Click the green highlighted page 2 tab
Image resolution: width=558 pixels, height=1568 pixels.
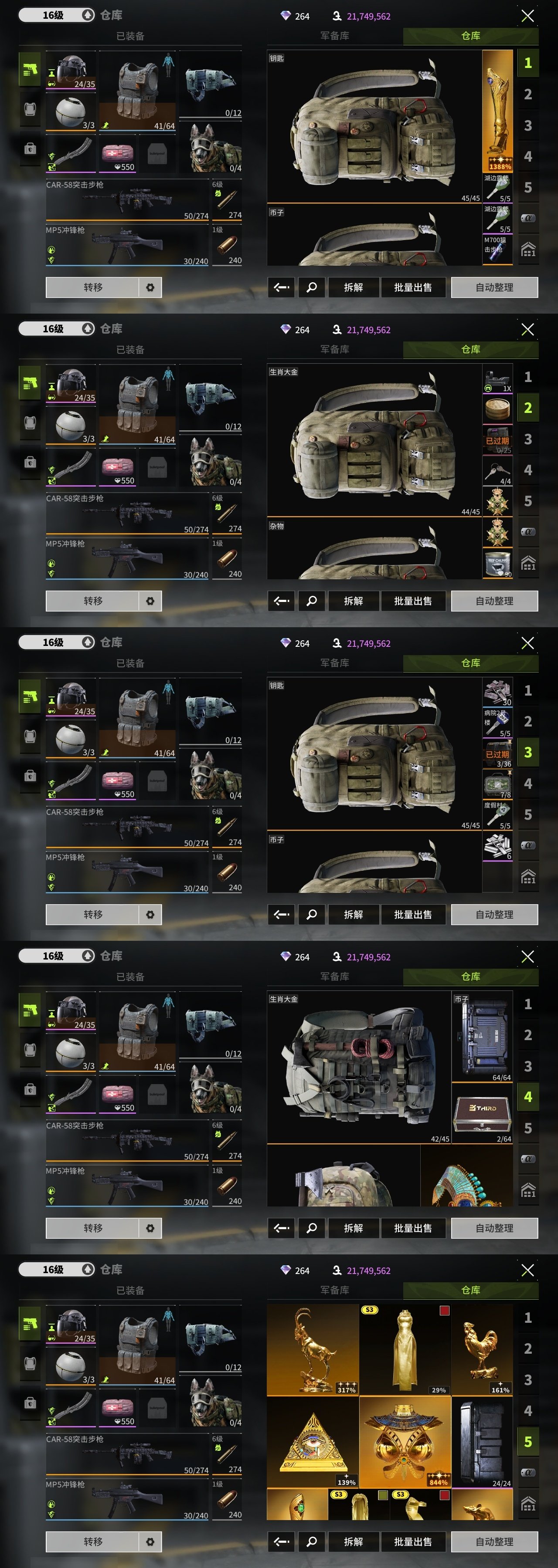point(528,408)
